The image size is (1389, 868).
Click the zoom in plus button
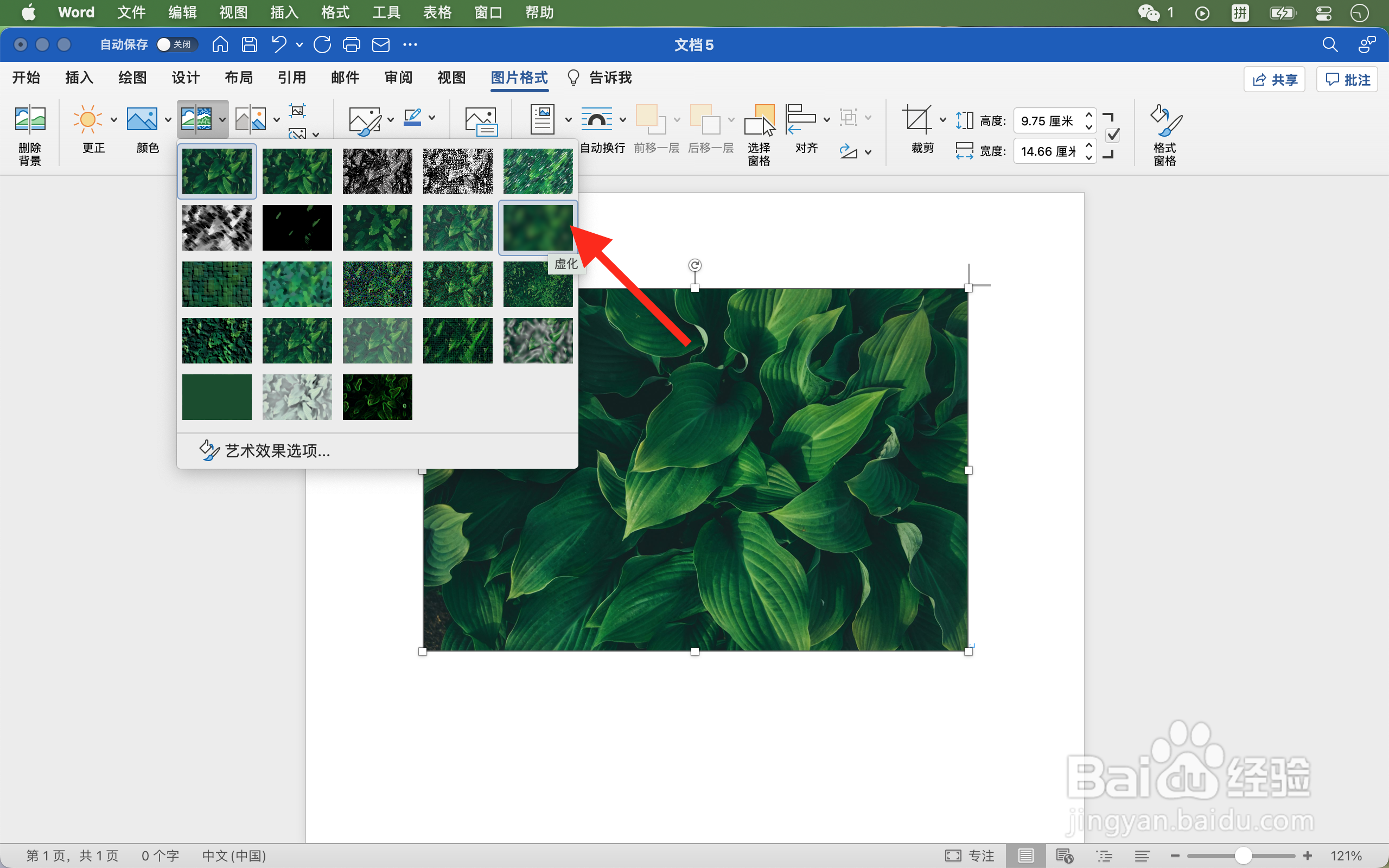[1308, 856]
